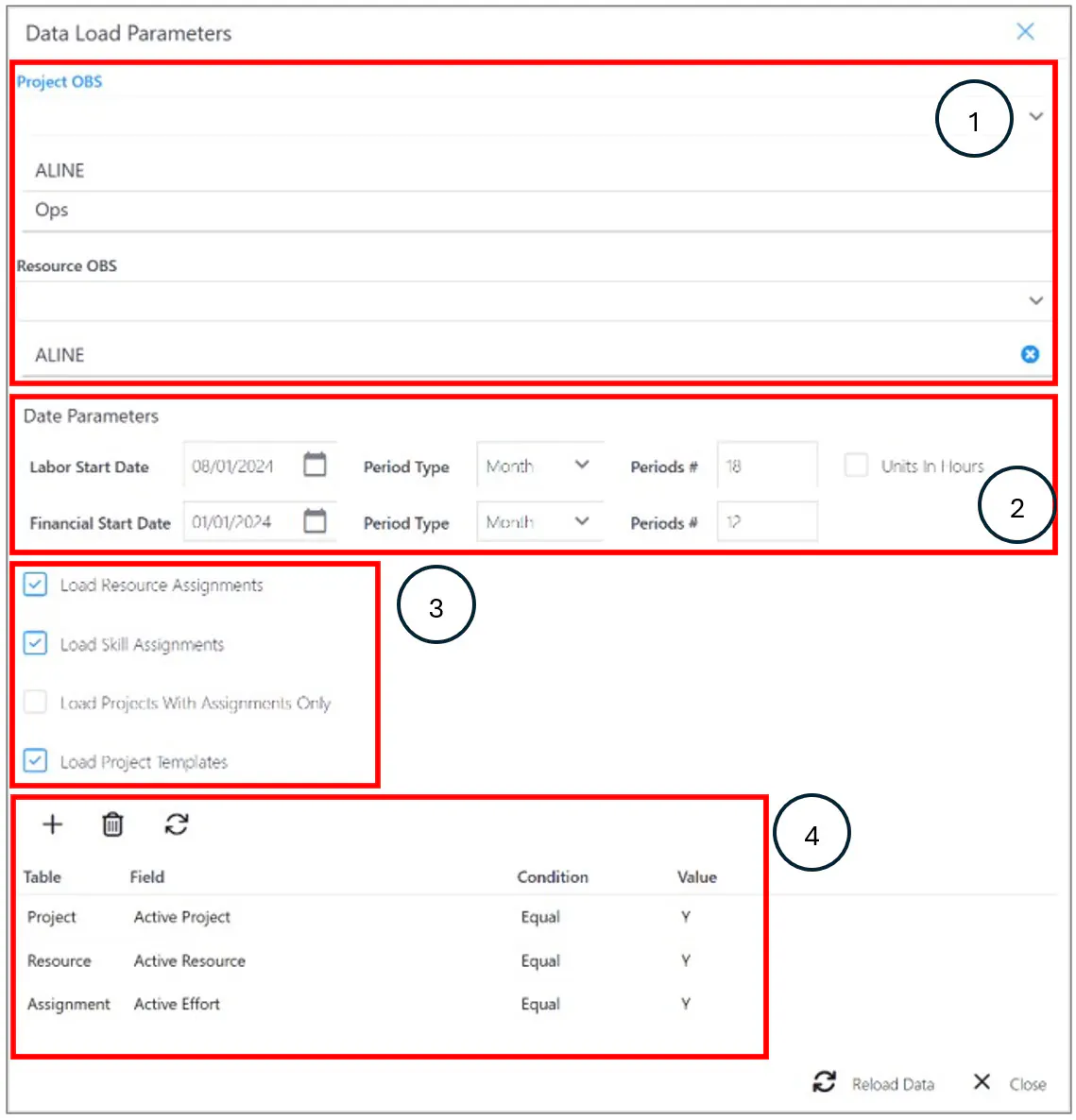The width and height of the screenshot is (1076, 1120).
Task: Click the Financial Periods # field showing 12
Action: tap(767, 522)
